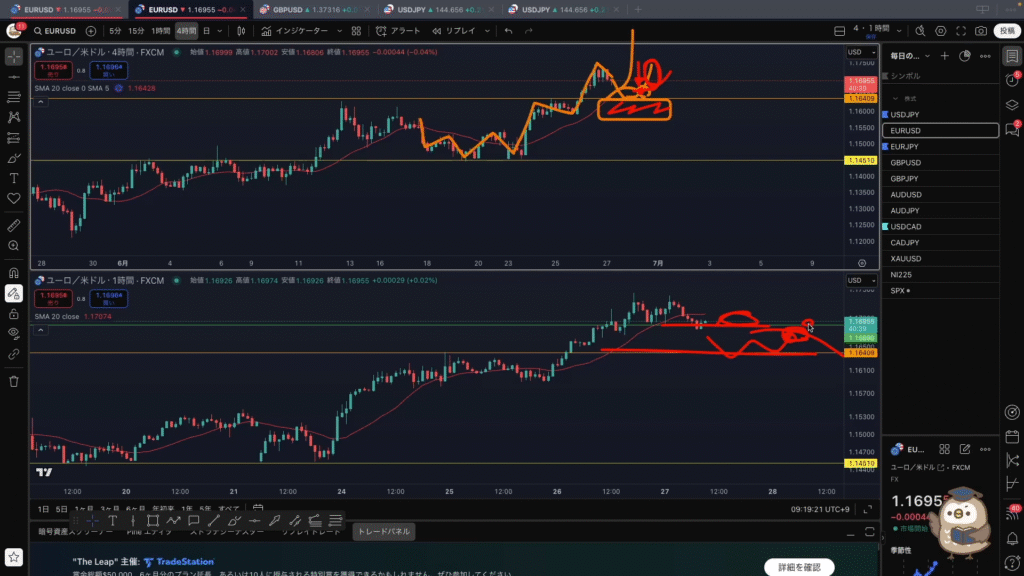The width and height of the screenshot is (1024, 576).
Task: Open the indicator templates grid icon
Action: [356, 31]
